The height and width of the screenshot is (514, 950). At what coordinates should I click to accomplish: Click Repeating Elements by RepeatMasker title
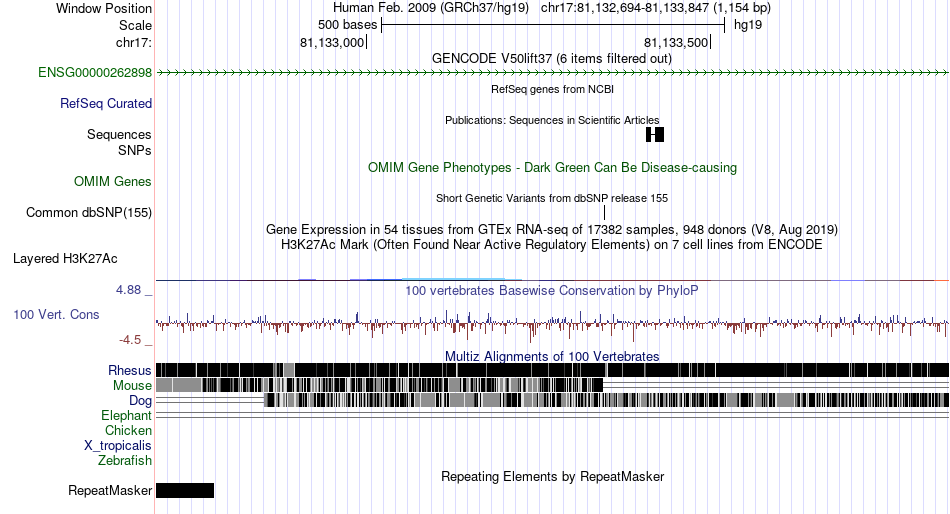[x=552, y=476]
